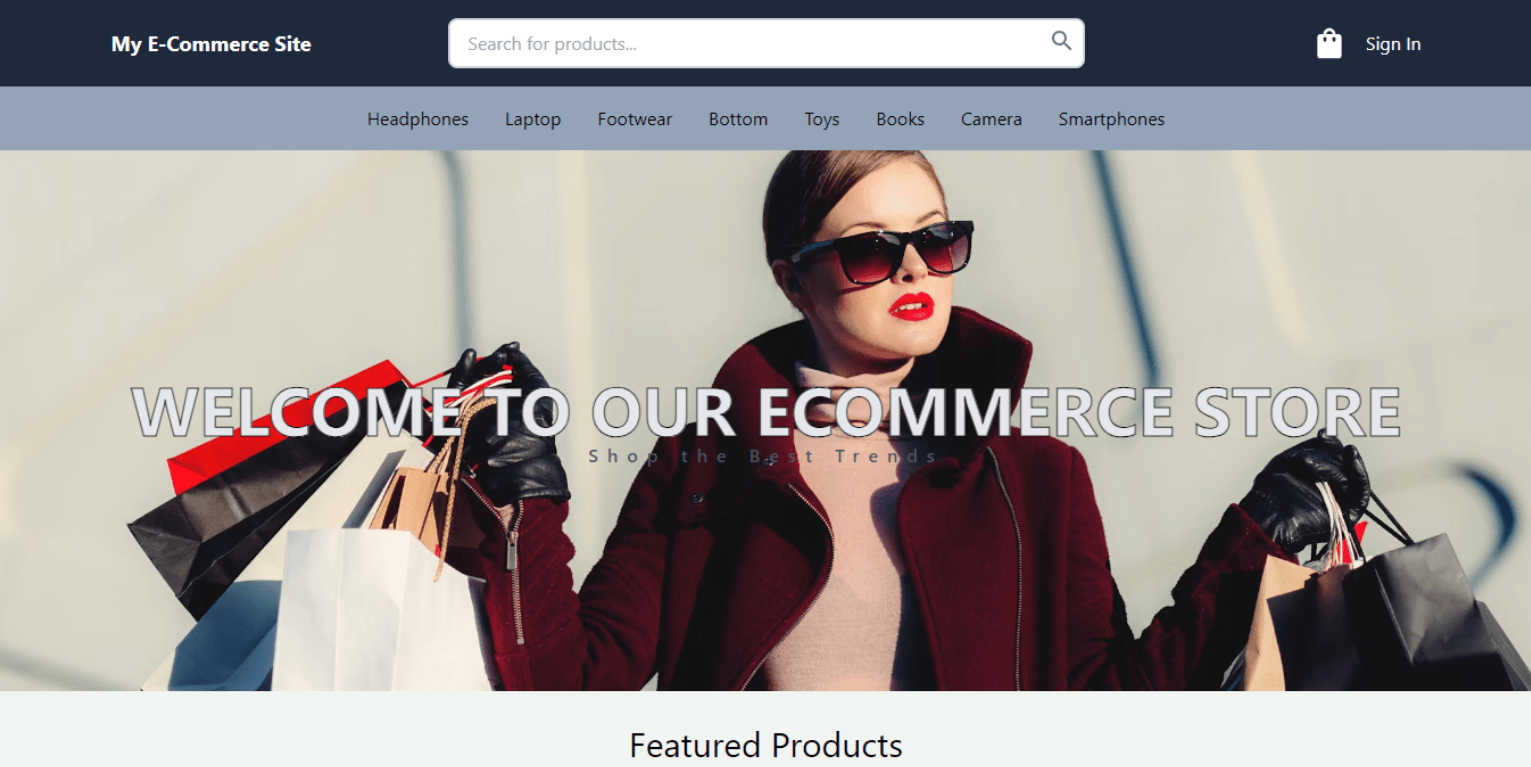Open the Headphones category
Screen dimensions: 1531x767
coord(418,119)
